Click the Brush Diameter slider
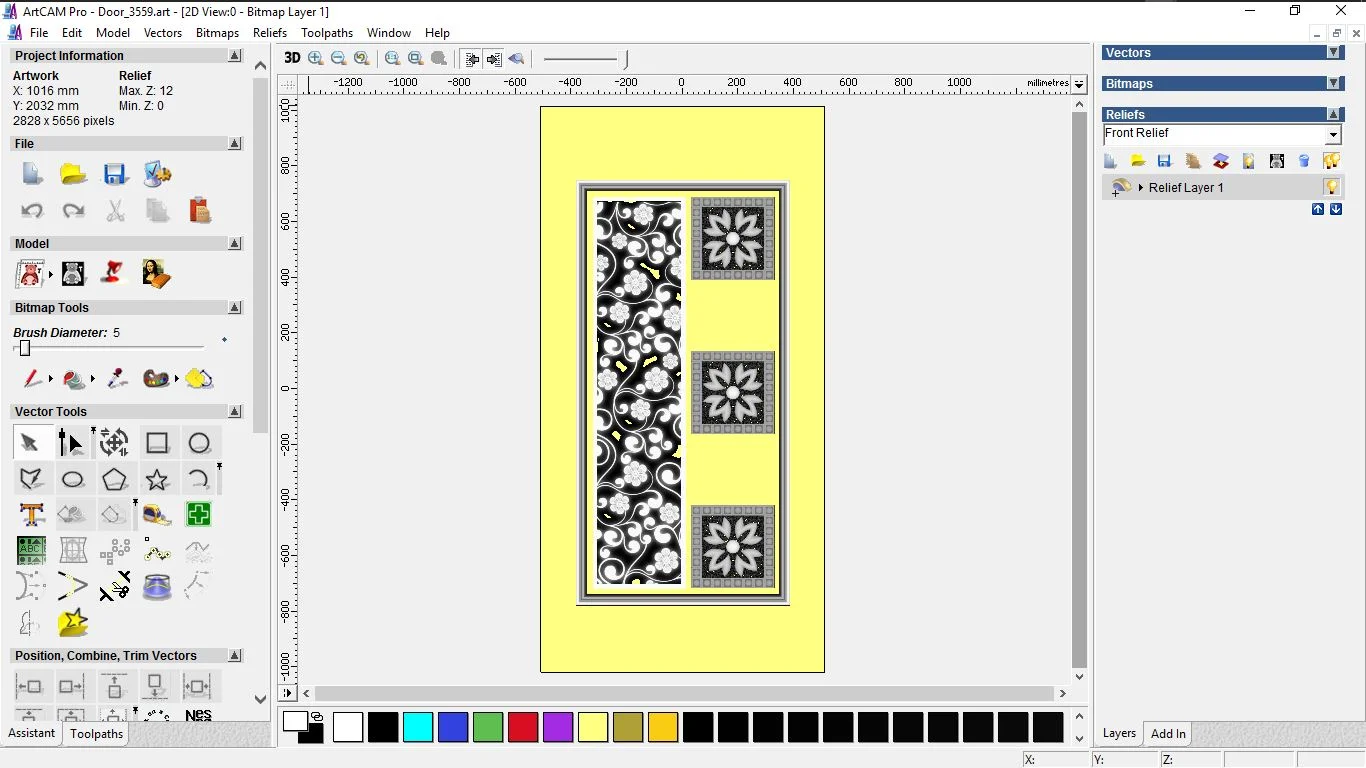The width and height of the screenshot is (1366, 768). point(25,348)
